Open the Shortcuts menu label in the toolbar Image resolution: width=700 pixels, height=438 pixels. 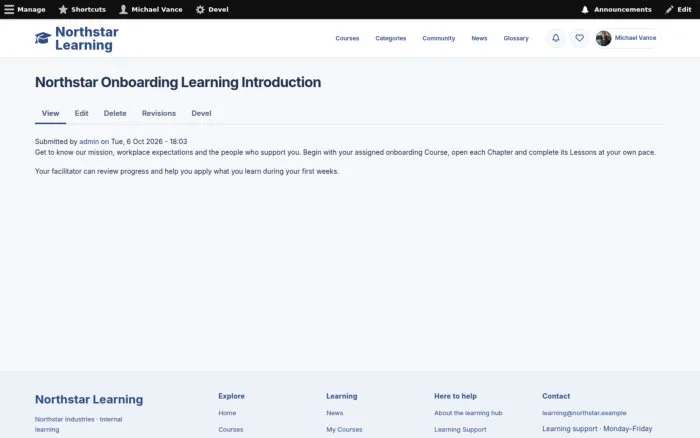88,9
